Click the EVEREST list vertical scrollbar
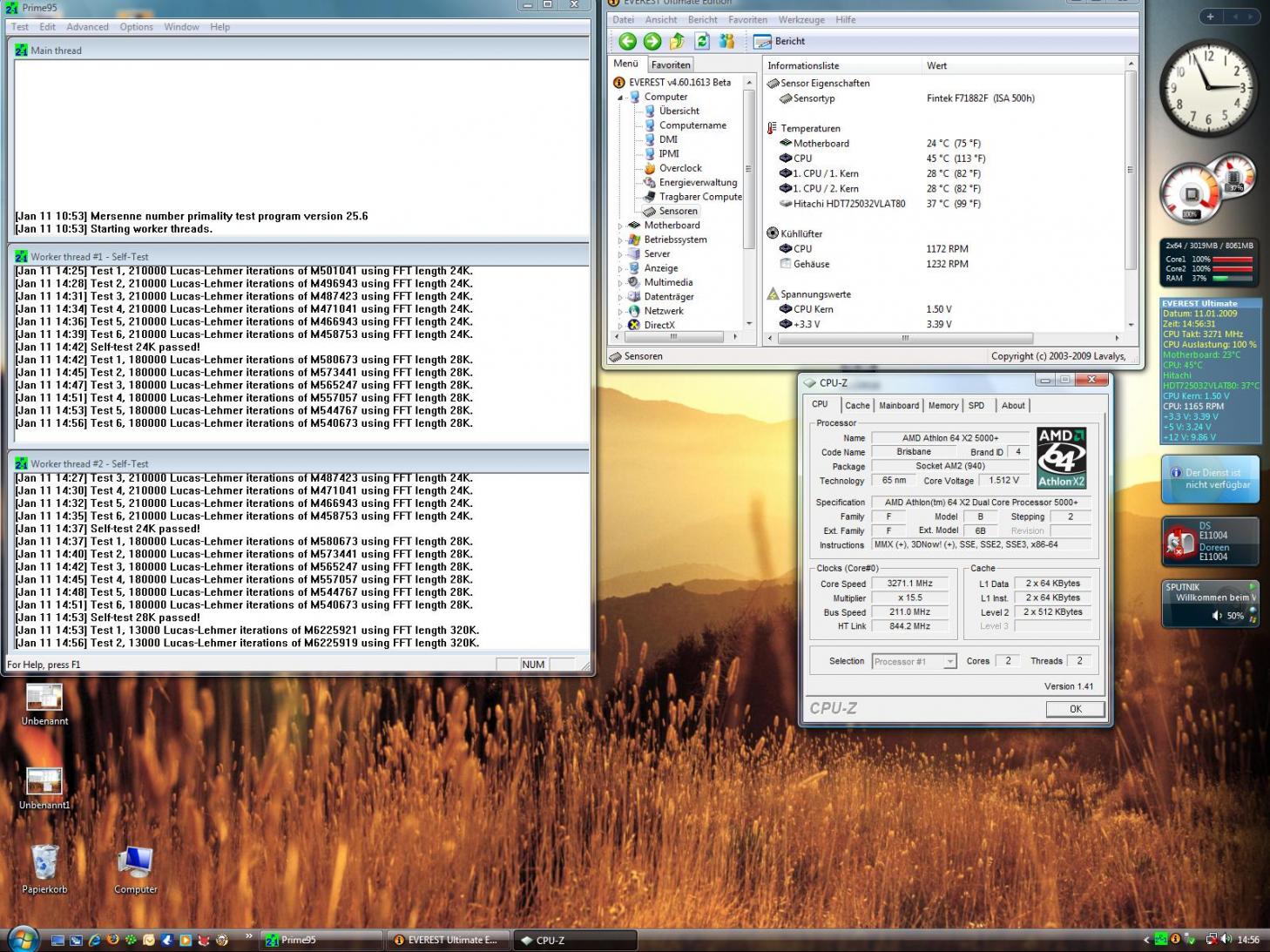 tap(1131, 194)
